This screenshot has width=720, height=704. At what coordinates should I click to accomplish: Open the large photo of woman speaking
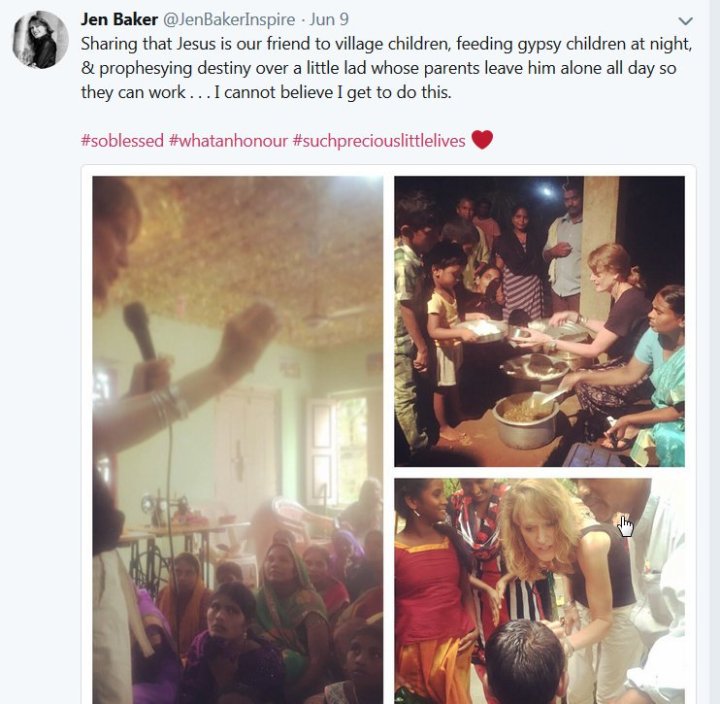click(x=238, y=439)
